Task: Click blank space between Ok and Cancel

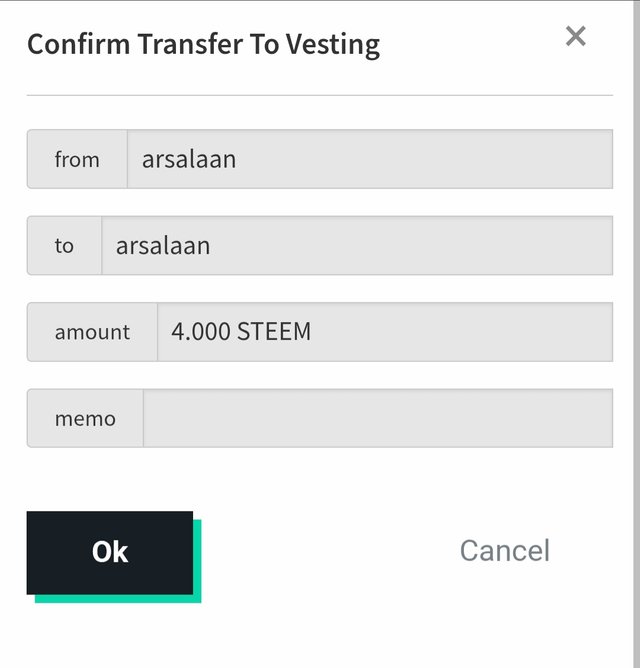Action: click(328, 552)
